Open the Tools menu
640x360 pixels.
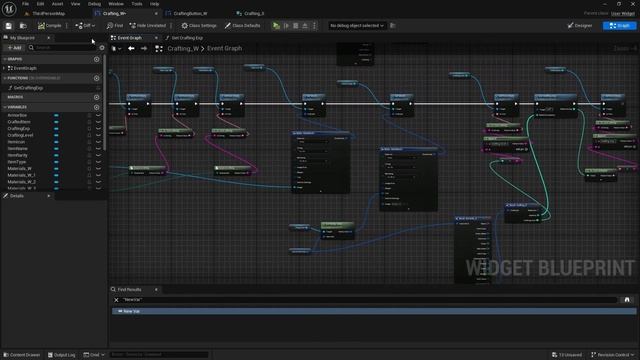click(x=137, y=4)
